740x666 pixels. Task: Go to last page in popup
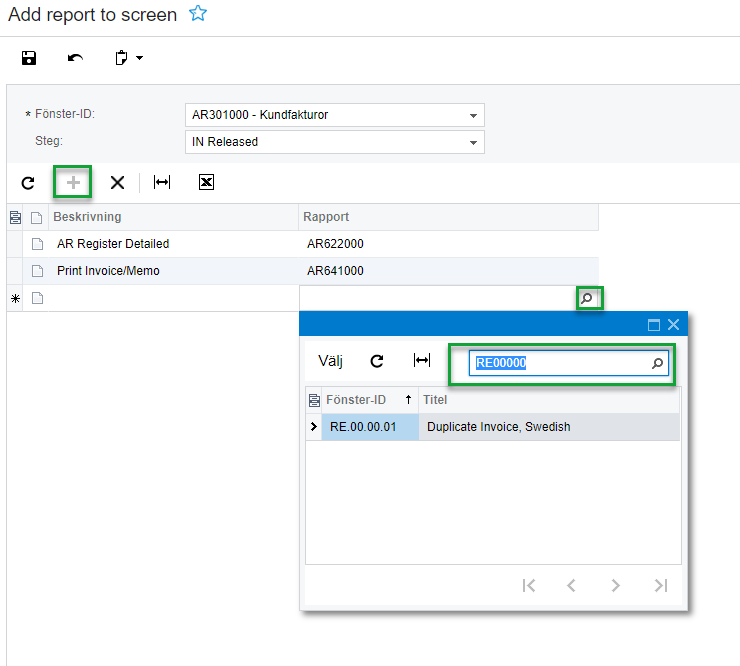(x=661, y=586)
